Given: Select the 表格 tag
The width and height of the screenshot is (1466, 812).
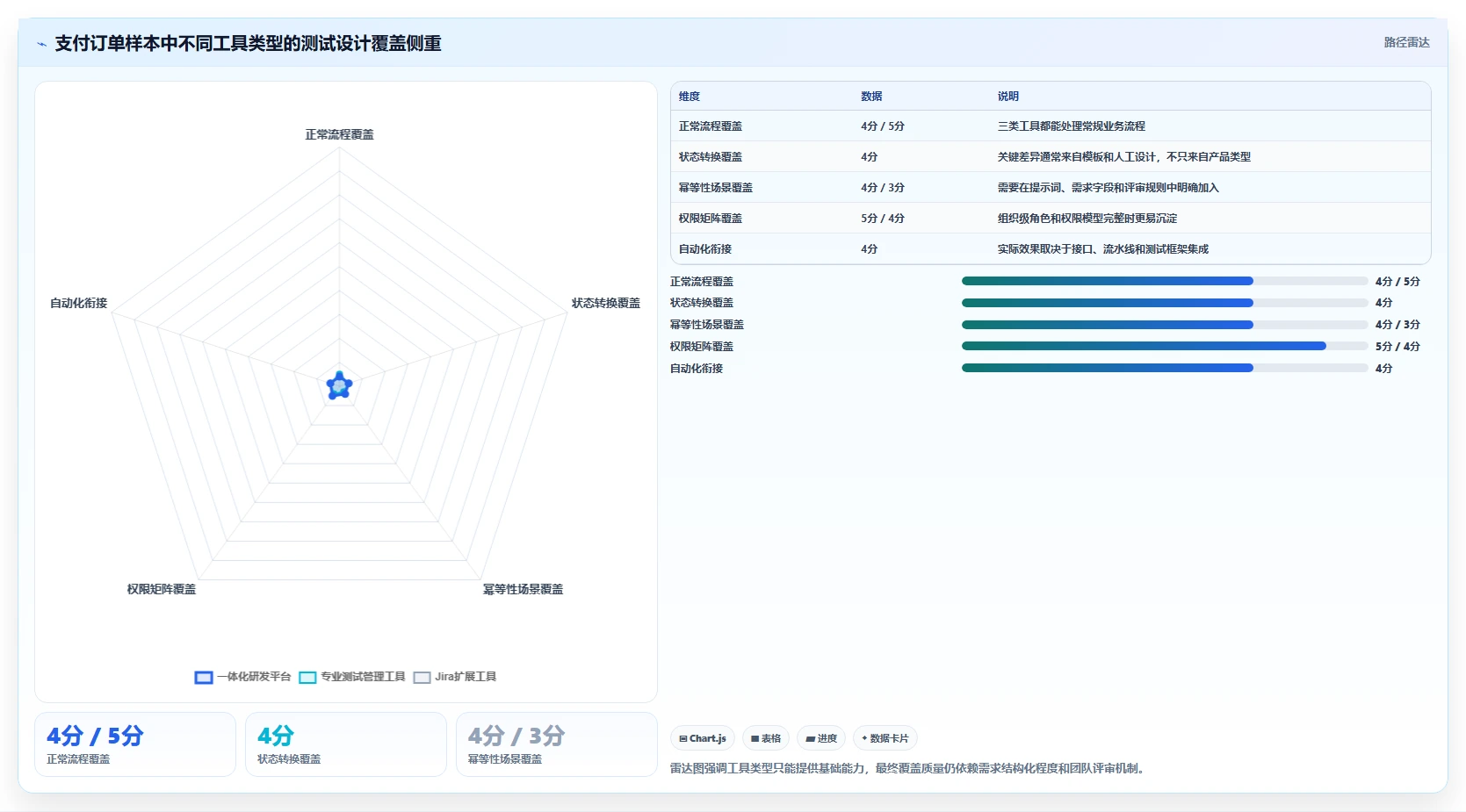Looking at the screenshot, I should pyautogui.click(x=766, y=738).
